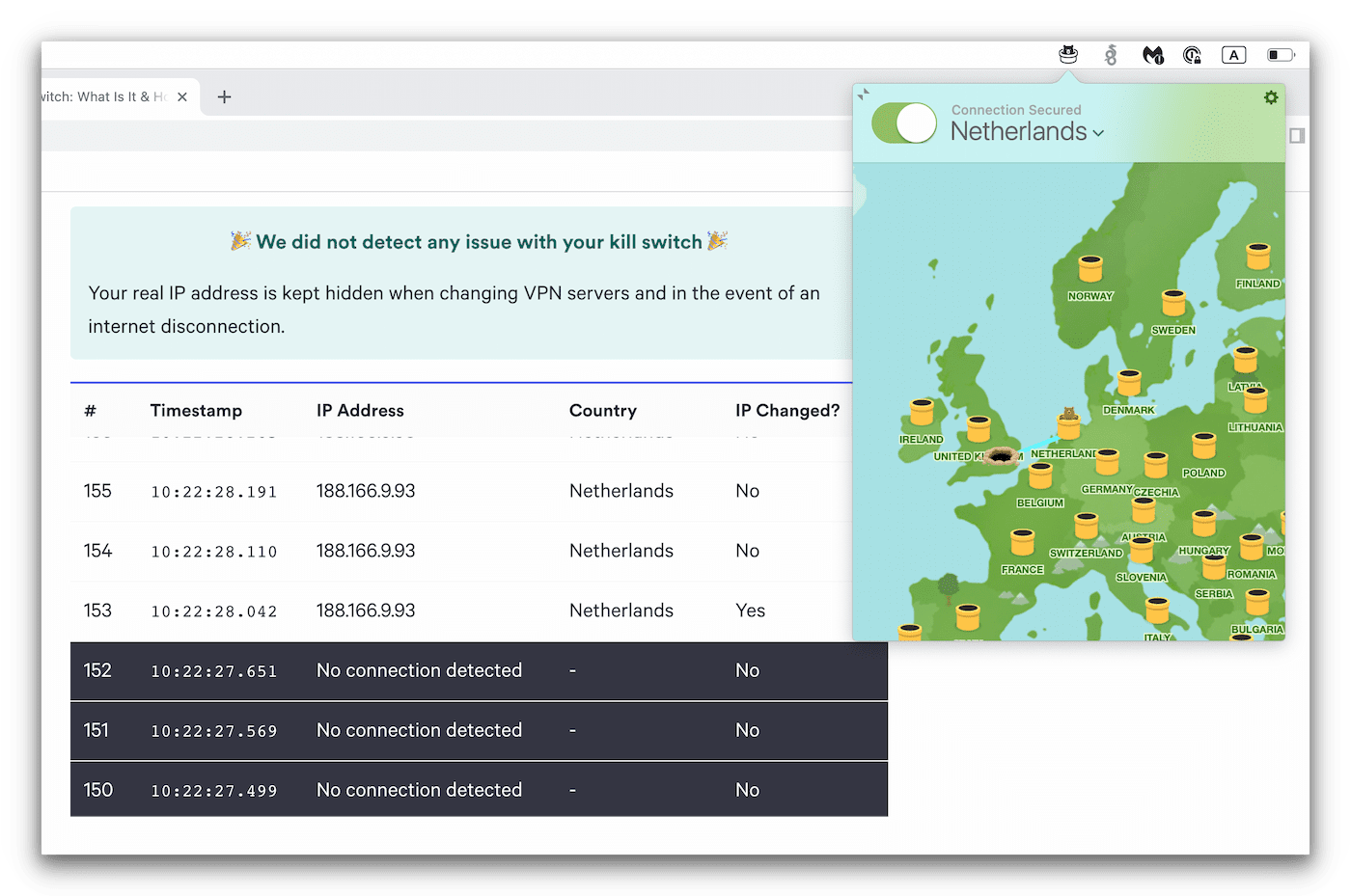This screenshot has height=896, width=1351.
Task: Click the Timestamp column header
Action: click(196, 411)
